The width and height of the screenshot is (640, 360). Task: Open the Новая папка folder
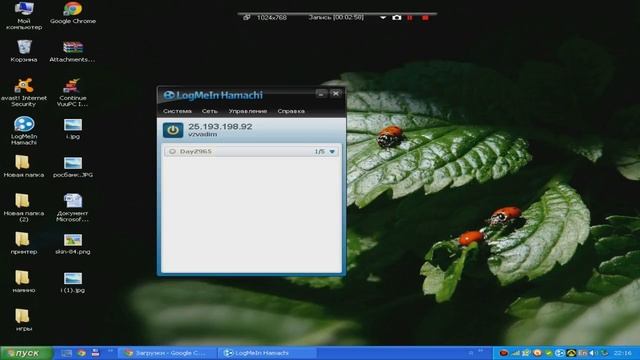click(x=24, y=166)
